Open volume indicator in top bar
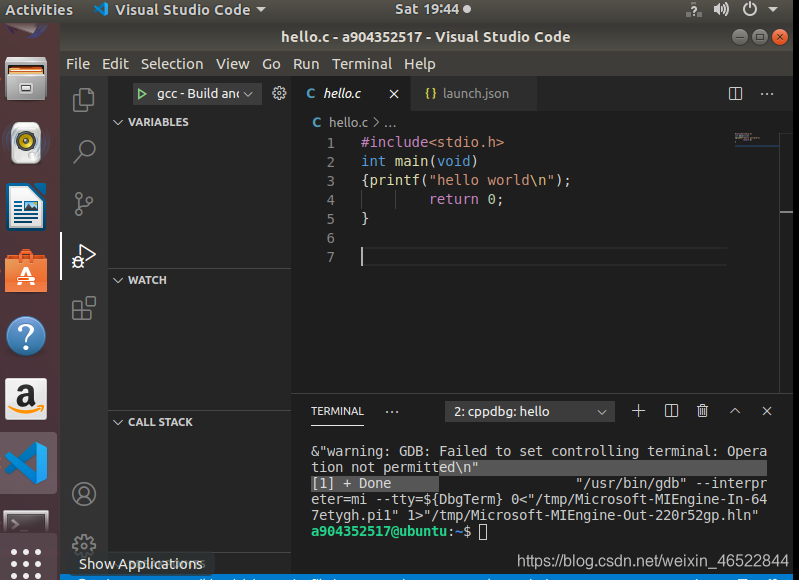The width and height of the screenshot is (799, 580). (x=721, y=9)
